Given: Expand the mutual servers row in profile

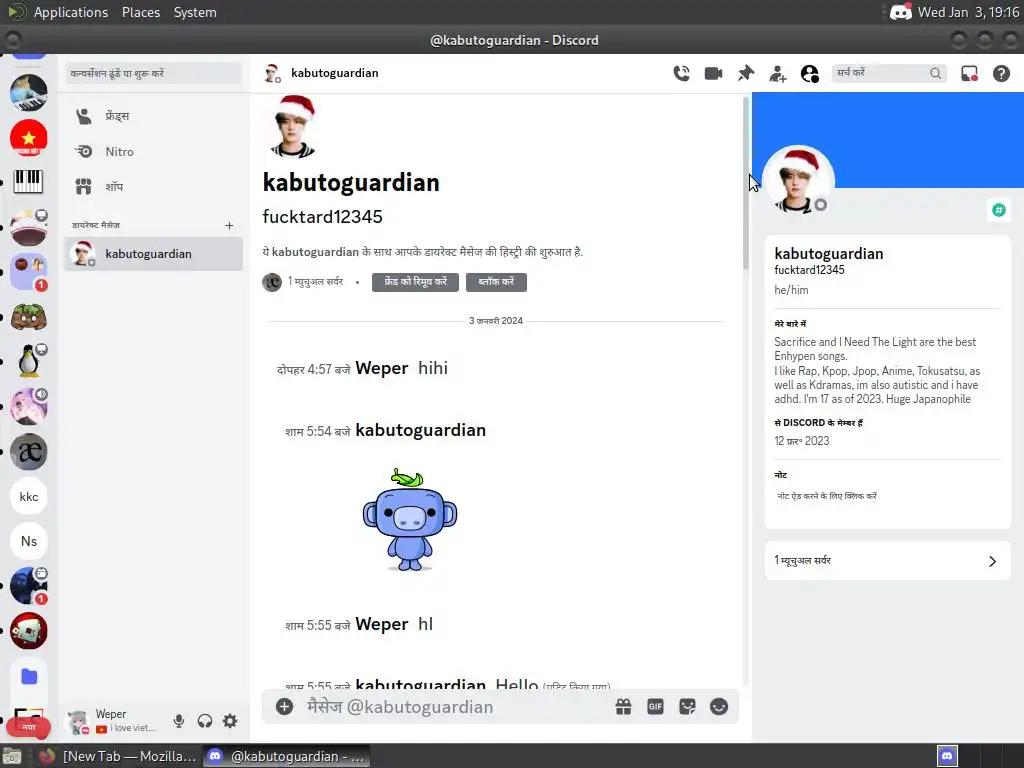Looking at the screenshot, I should 888,561.
